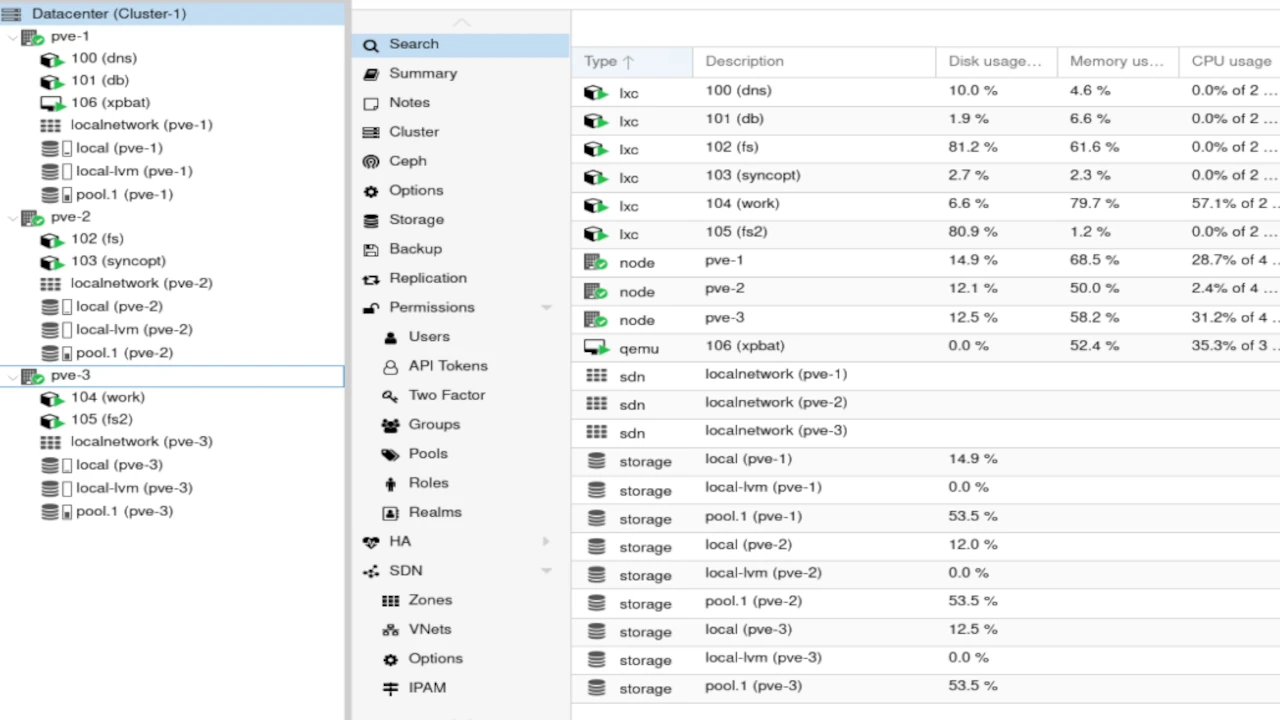This screenshot has height=720, width=1280.
Task: Collapse the pve-3 node tree arrow
Action: pos(12,376)
